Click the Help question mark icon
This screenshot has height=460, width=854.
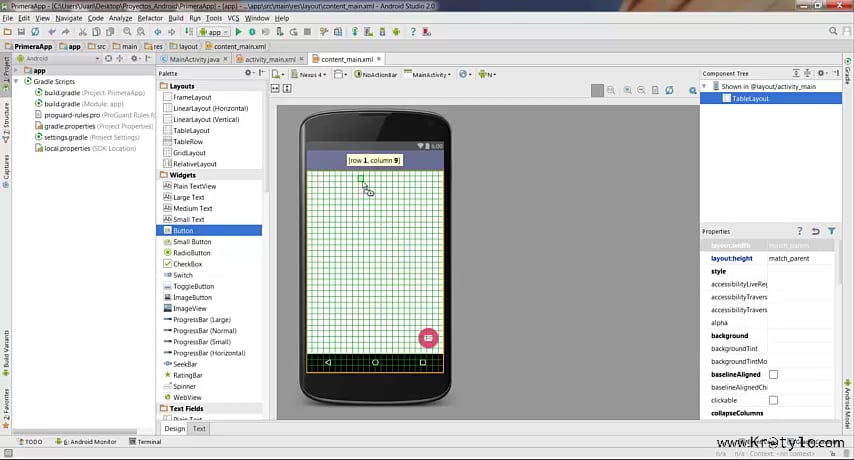pyautogui.click(x=413, y=32)
